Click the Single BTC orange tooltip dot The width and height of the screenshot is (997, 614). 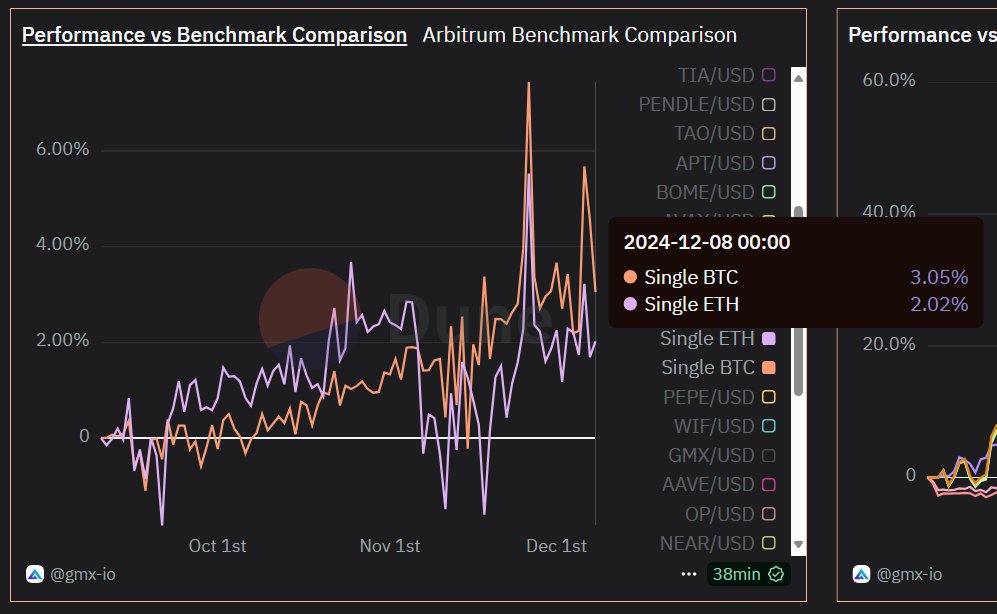[x=630, y=276]
